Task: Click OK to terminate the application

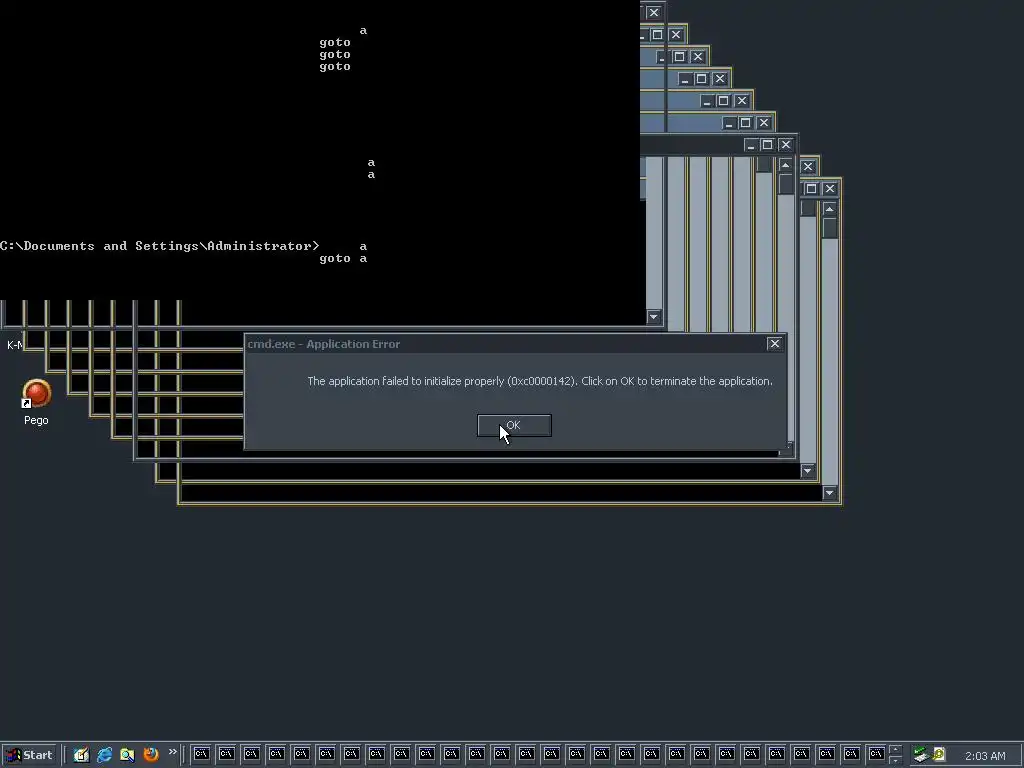Action: (x=514, y=425)
